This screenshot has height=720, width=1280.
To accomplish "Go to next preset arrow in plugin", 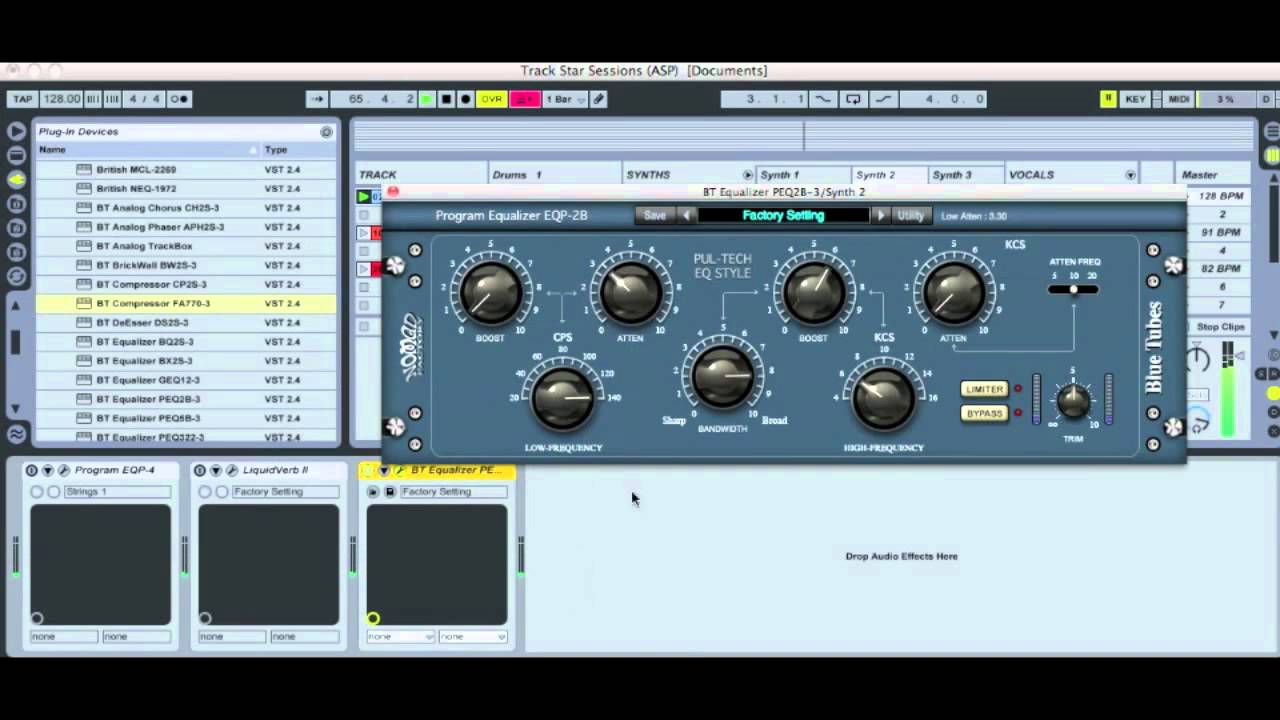I will coord(881,215).
